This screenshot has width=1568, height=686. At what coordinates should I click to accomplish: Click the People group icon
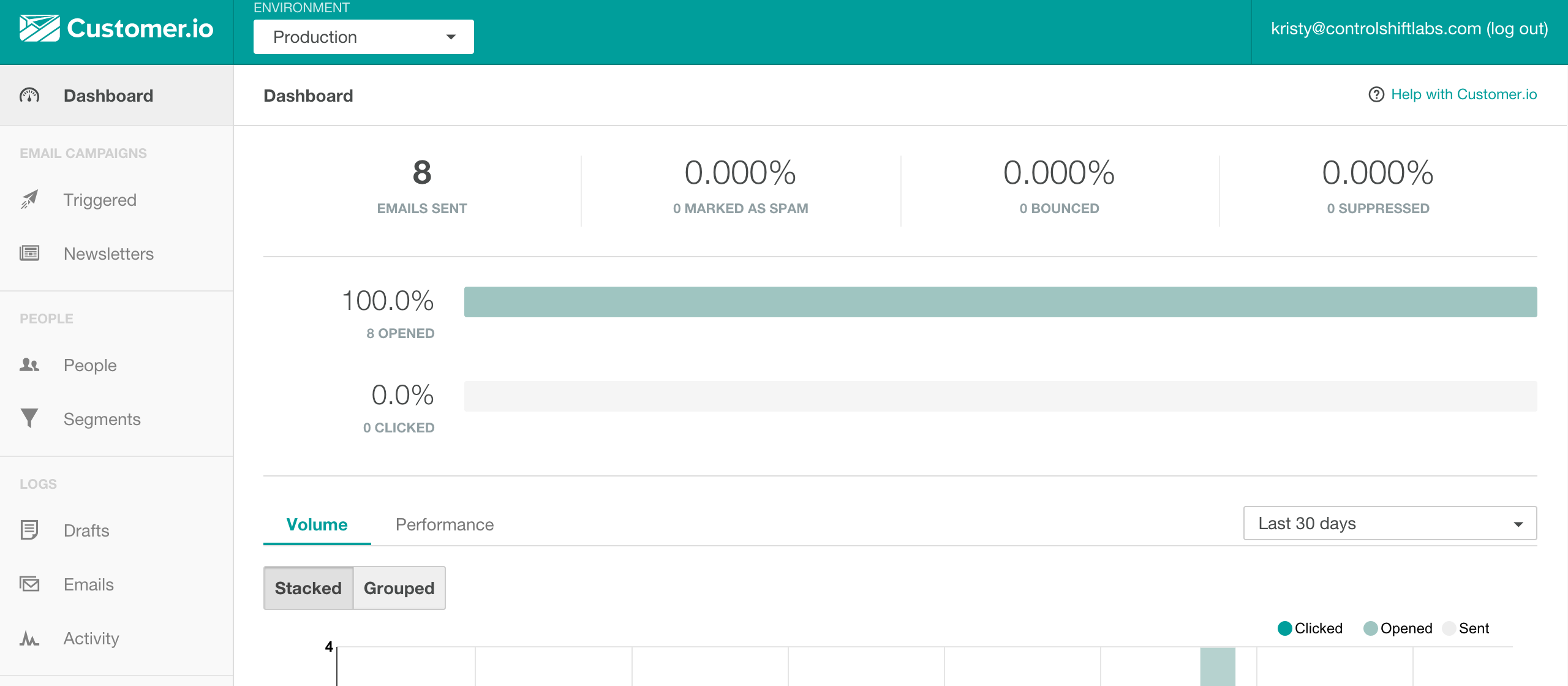29,365
